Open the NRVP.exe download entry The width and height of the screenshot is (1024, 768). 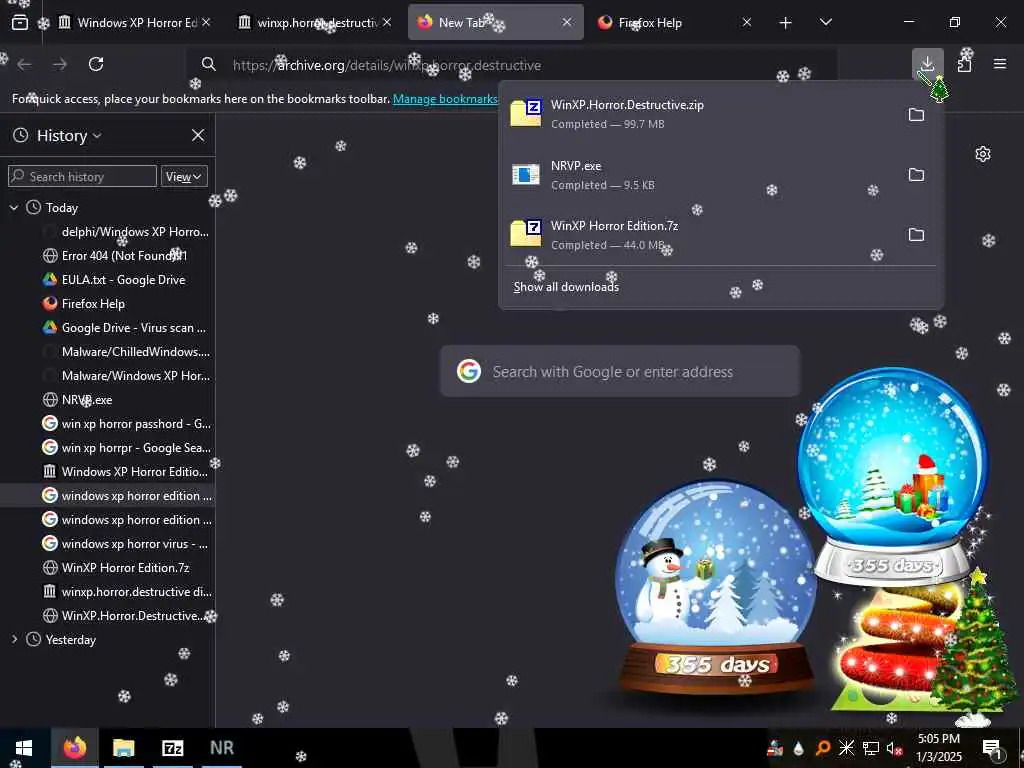tap(702, 175)
